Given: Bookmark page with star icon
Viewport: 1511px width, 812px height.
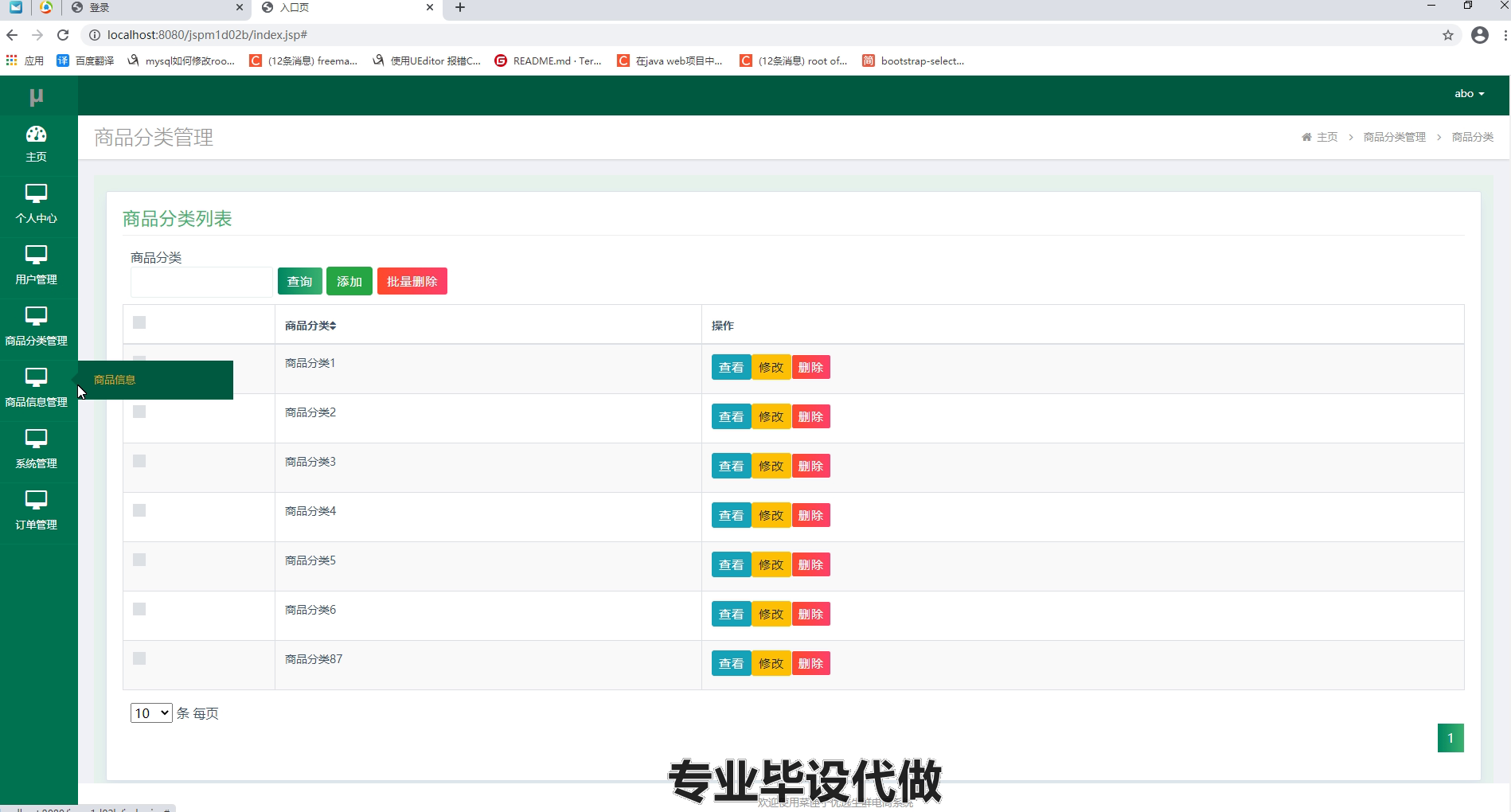Looking at the screenshot, I should click(1448, 35).
